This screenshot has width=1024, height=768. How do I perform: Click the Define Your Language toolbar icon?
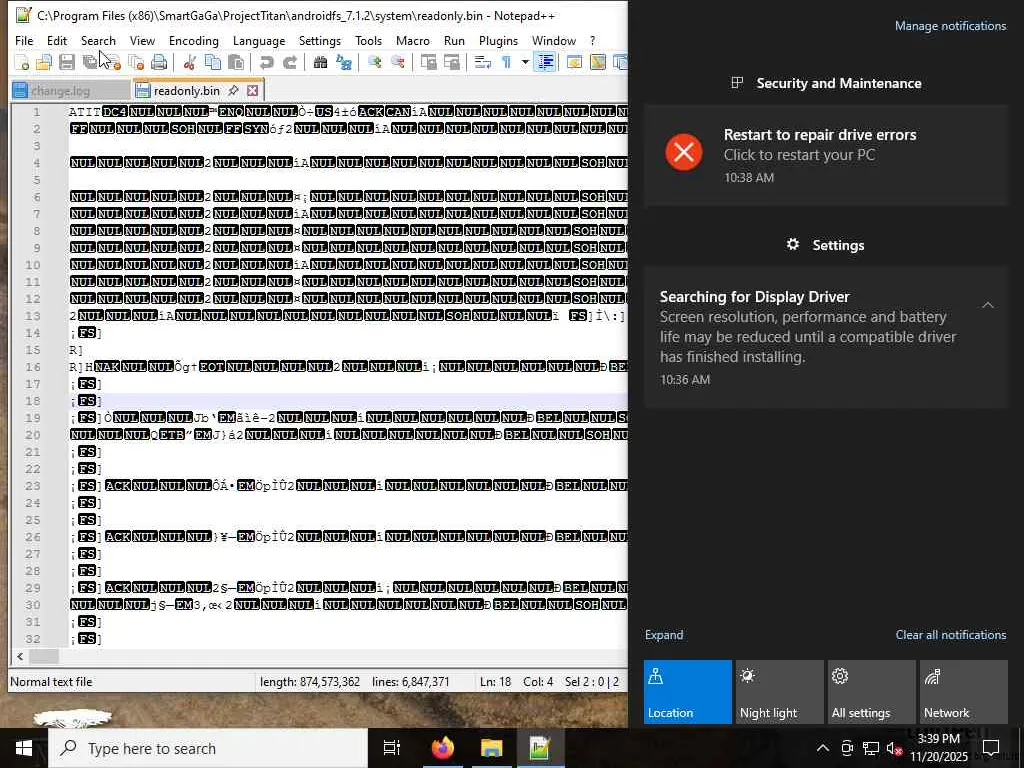pos(574,63)
